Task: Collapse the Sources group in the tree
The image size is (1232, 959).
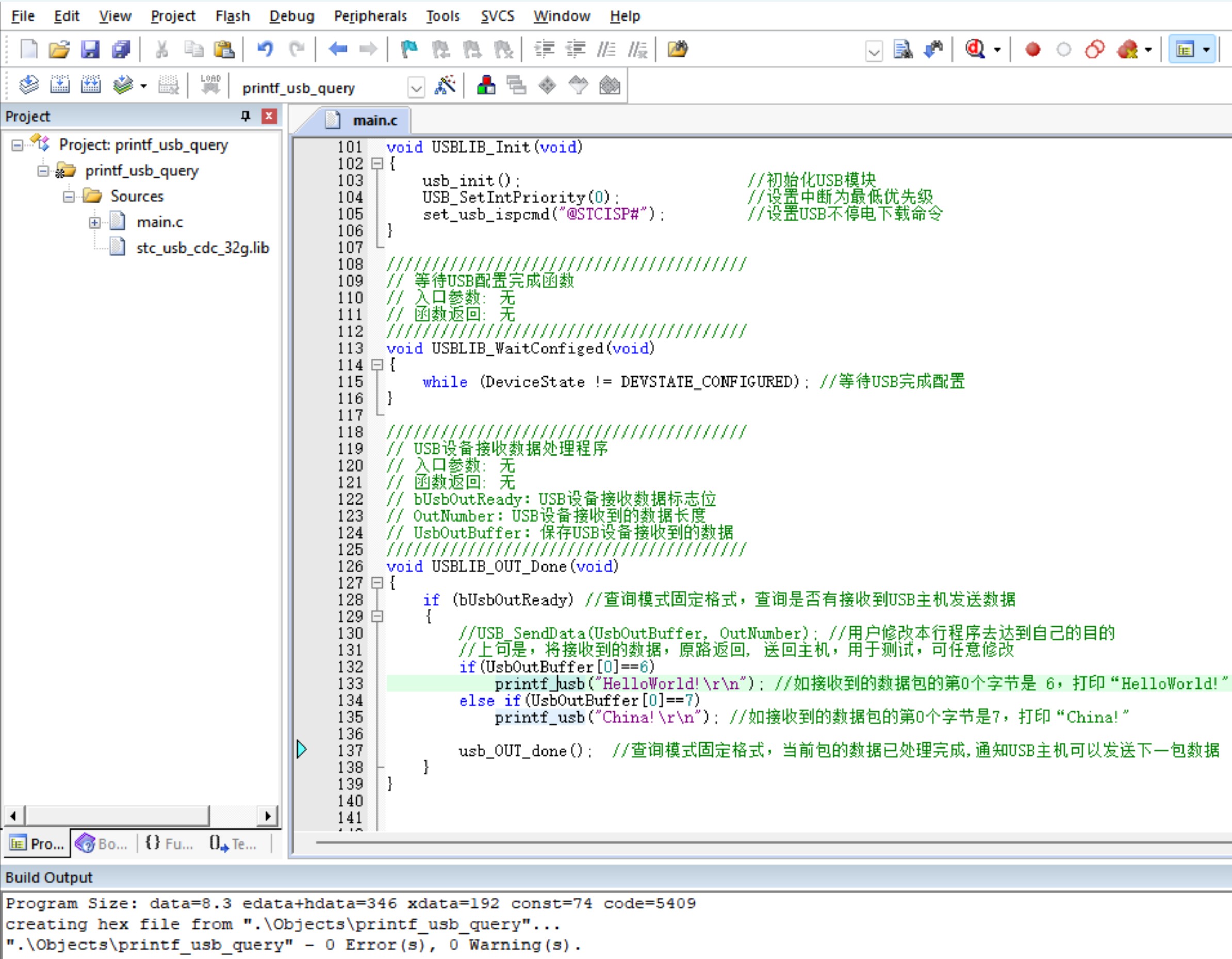Action: coord(68,197)
